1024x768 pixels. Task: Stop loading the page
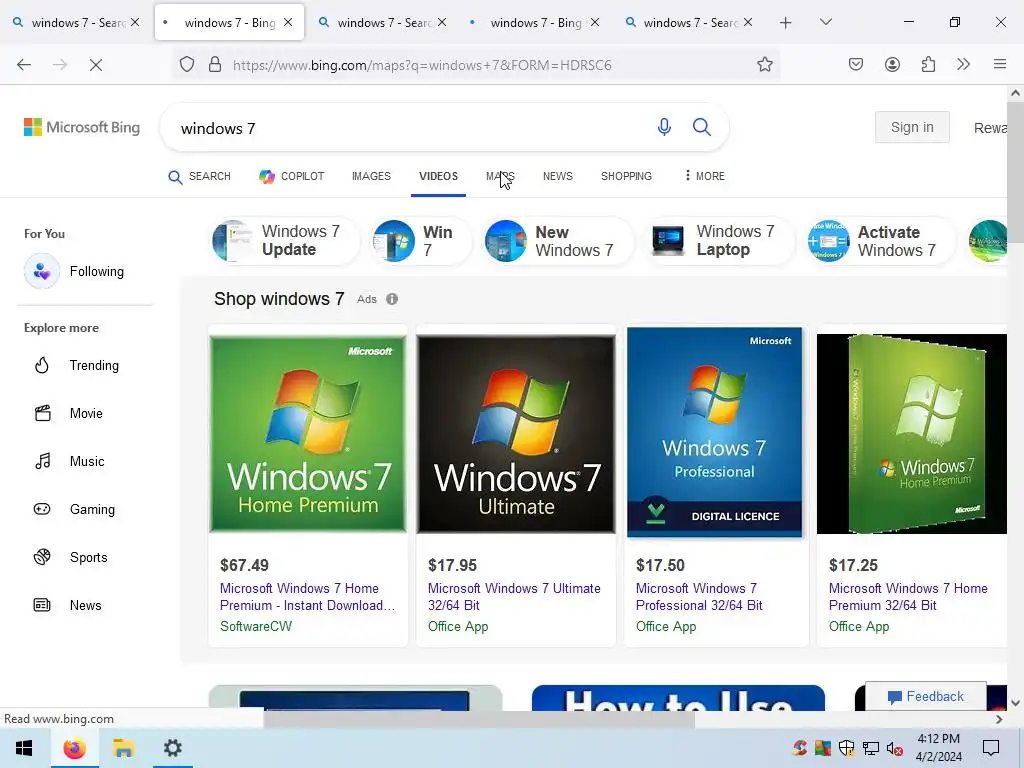(95, 65)
